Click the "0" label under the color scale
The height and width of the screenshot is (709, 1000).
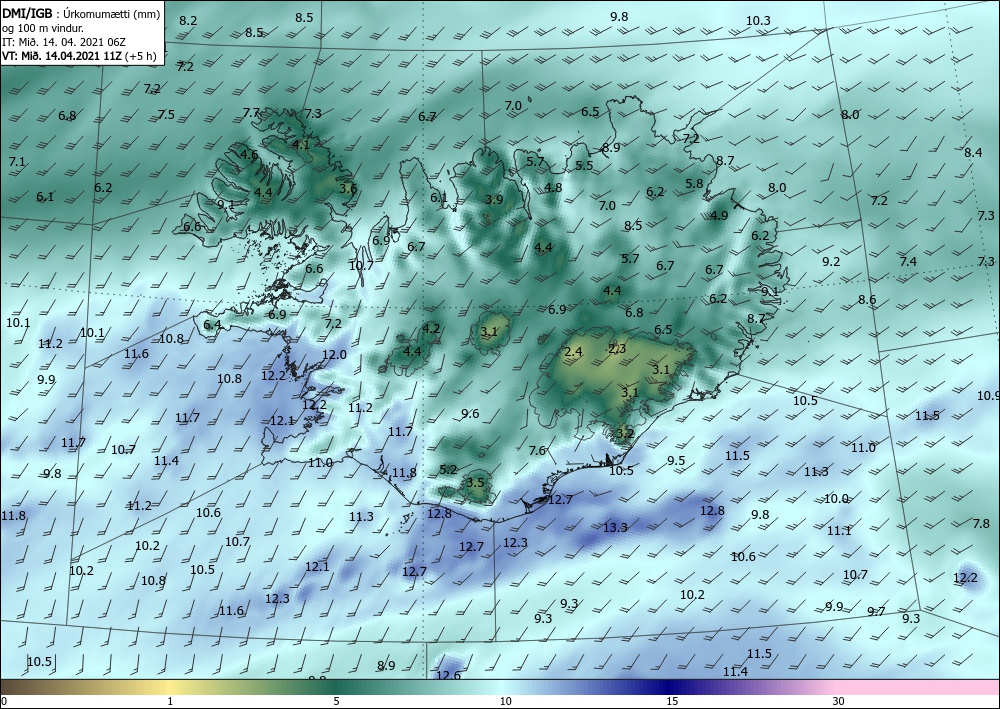coord(4,701)
